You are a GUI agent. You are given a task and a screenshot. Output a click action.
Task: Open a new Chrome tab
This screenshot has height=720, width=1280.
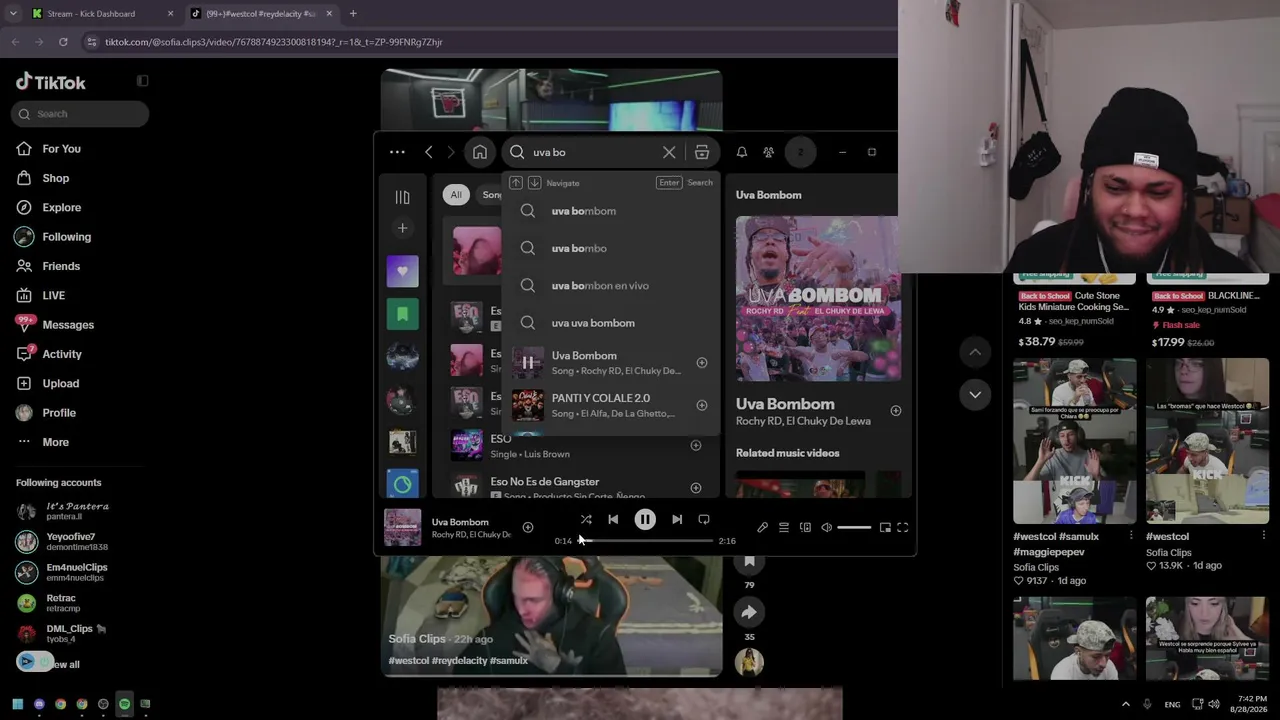point(353,14)
